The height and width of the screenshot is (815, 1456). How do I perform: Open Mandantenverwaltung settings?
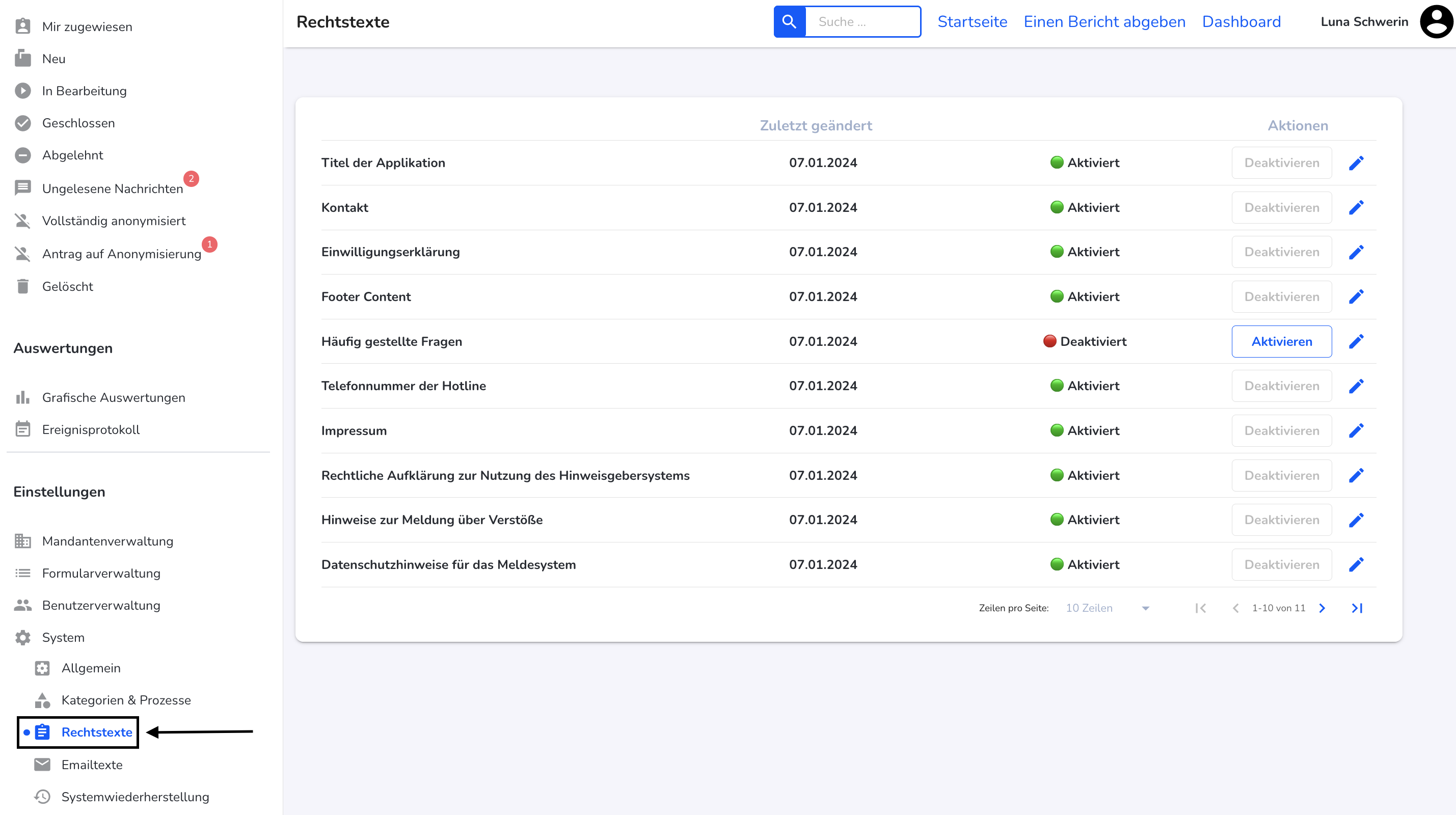coord(107,541)
